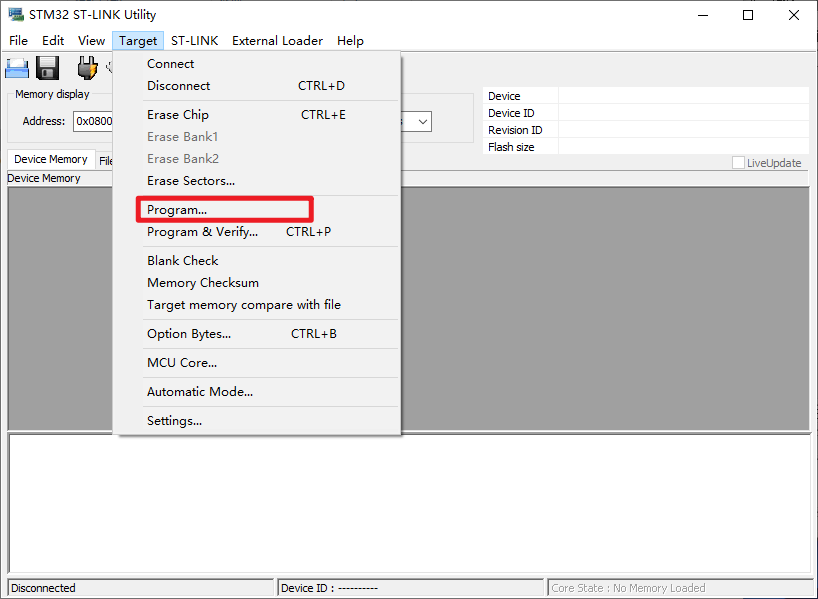Click the Connect to target plug icon
818x599 pixels.
(87, 68)
